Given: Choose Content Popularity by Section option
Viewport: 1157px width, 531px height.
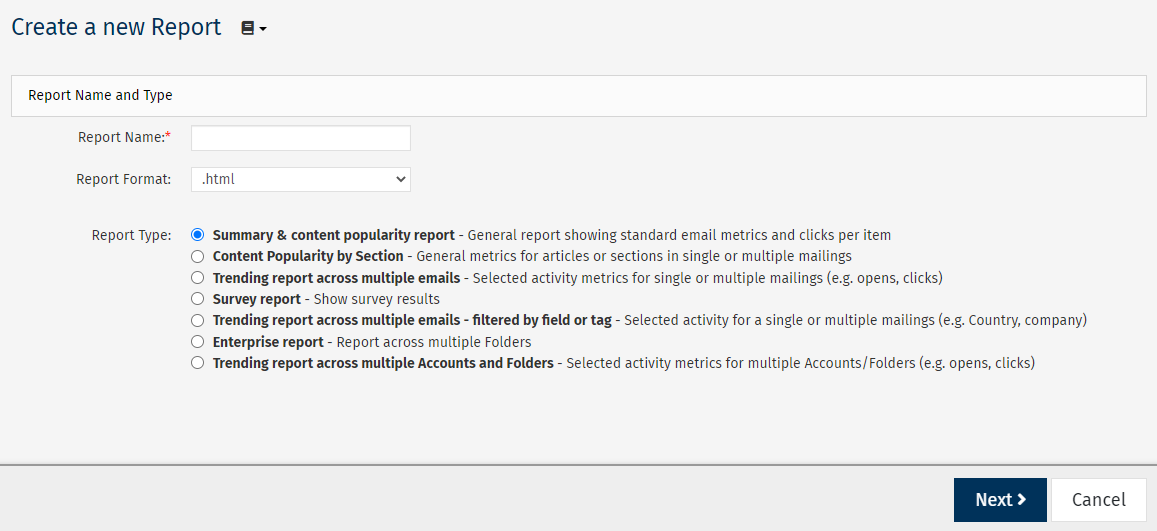Looking at the screenshot, I should (197, 257).
